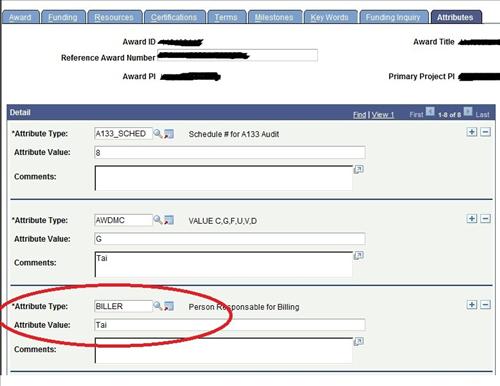500x386 pixels.
Task: Open detail icon beside A133_SCHED lookup
Action: point(169,134)
